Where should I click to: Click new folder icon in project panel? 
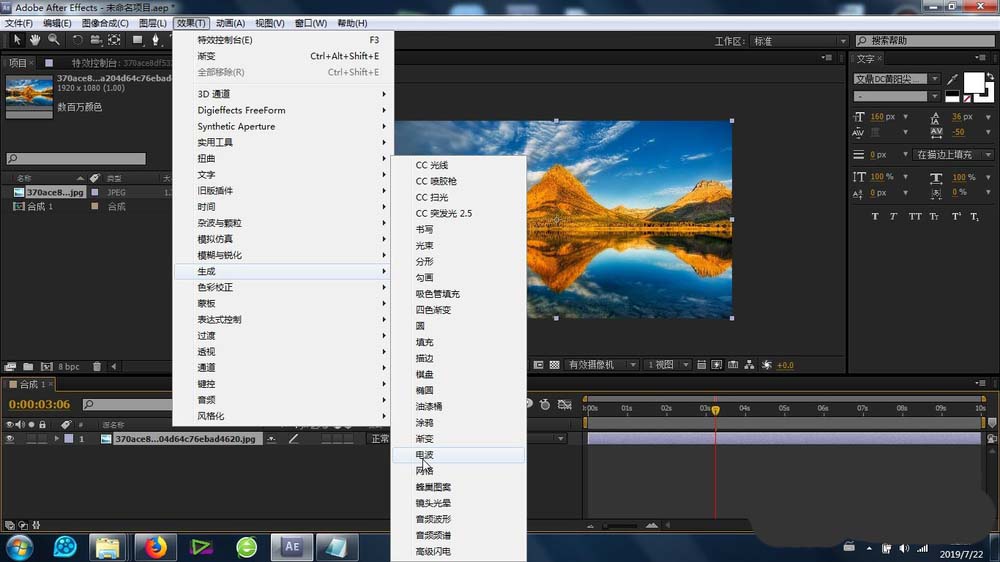[28, 366]
